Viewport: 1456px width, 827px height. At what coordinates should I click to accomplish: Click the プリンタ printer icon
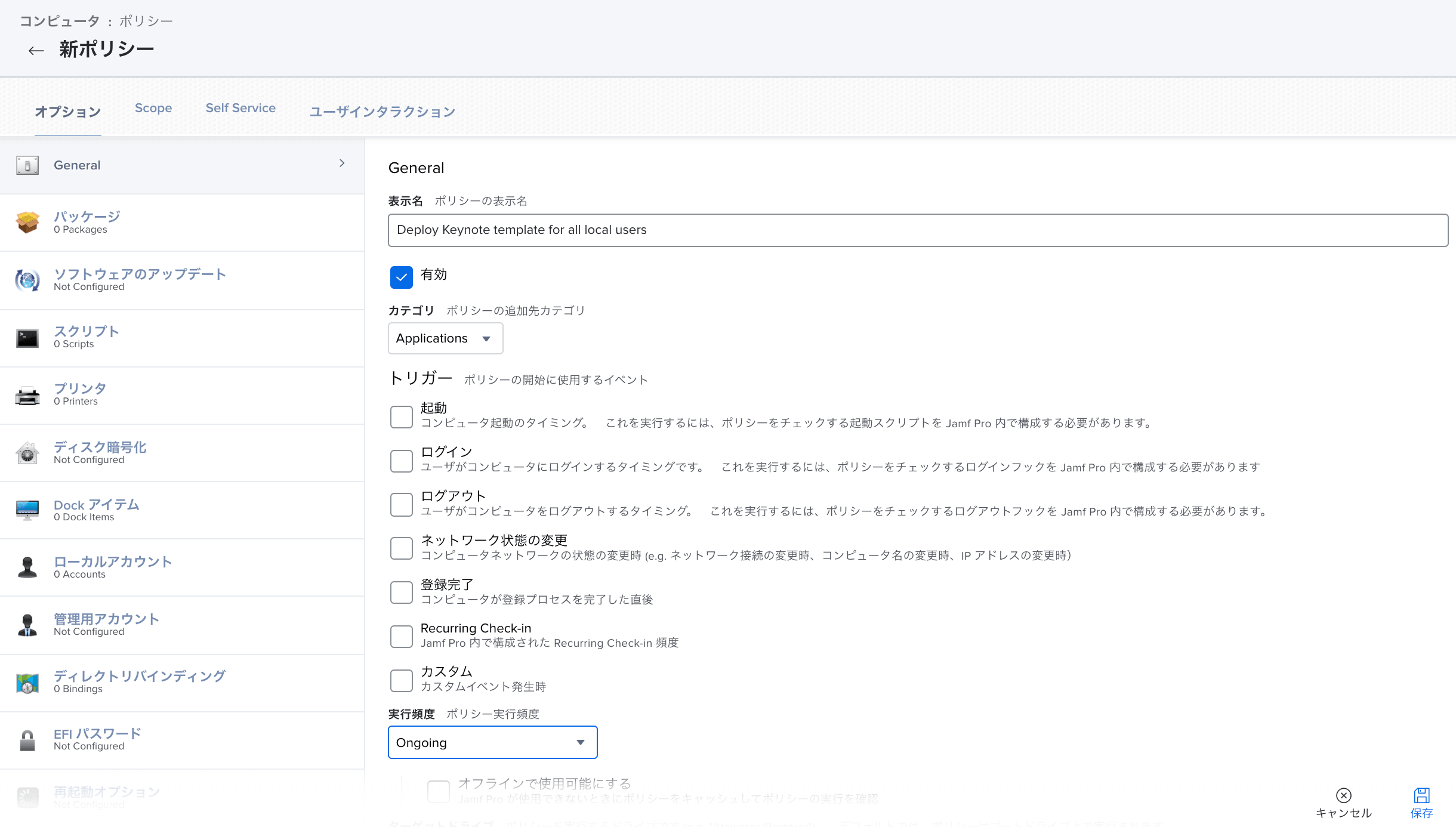27,396
